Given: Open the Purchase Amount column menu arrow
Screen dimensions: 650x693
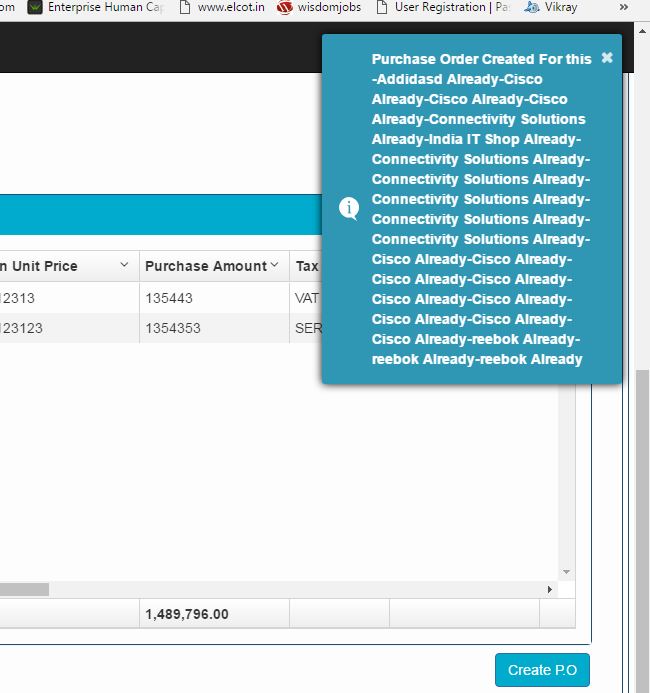Looking at the screenshot, I should click(275, 266).
